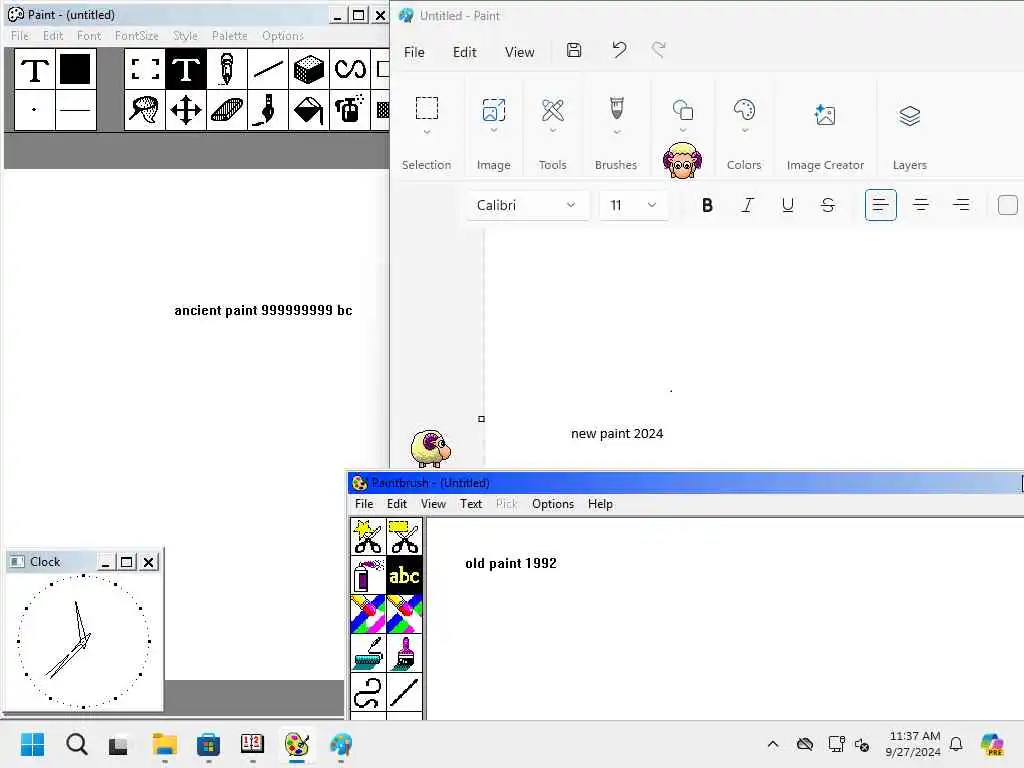Click the black foreground pattern box
The image size is (1024, 768).
(x=75, y=69)
